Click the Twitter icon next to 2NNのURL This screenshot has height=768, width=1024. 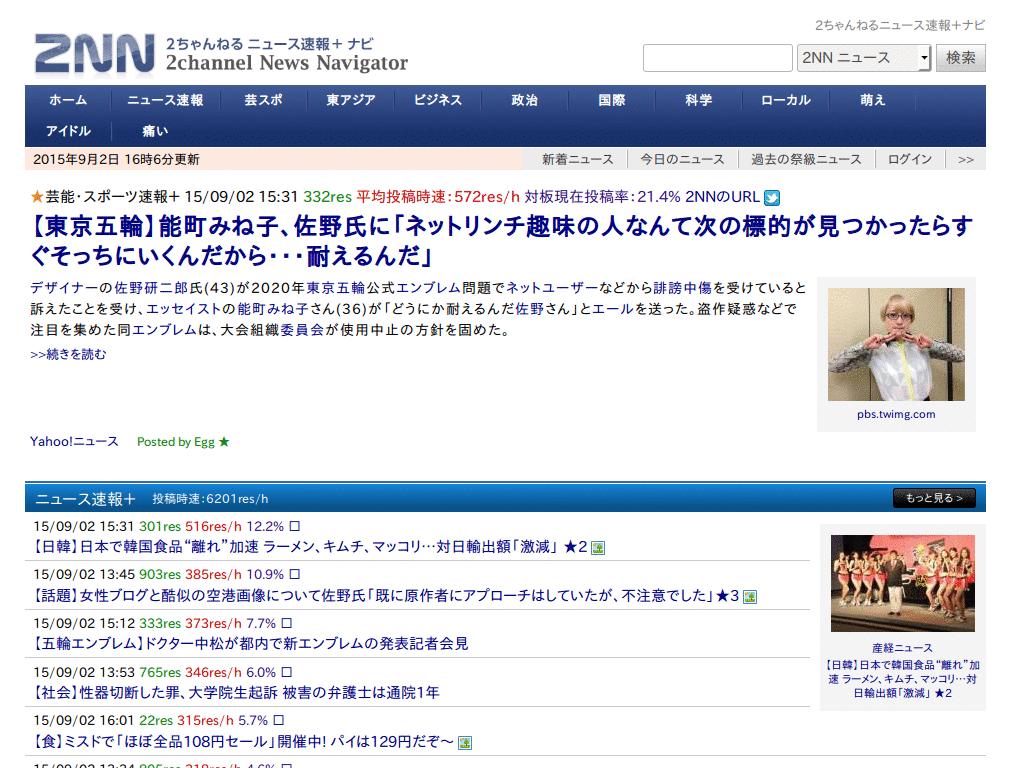772,198
